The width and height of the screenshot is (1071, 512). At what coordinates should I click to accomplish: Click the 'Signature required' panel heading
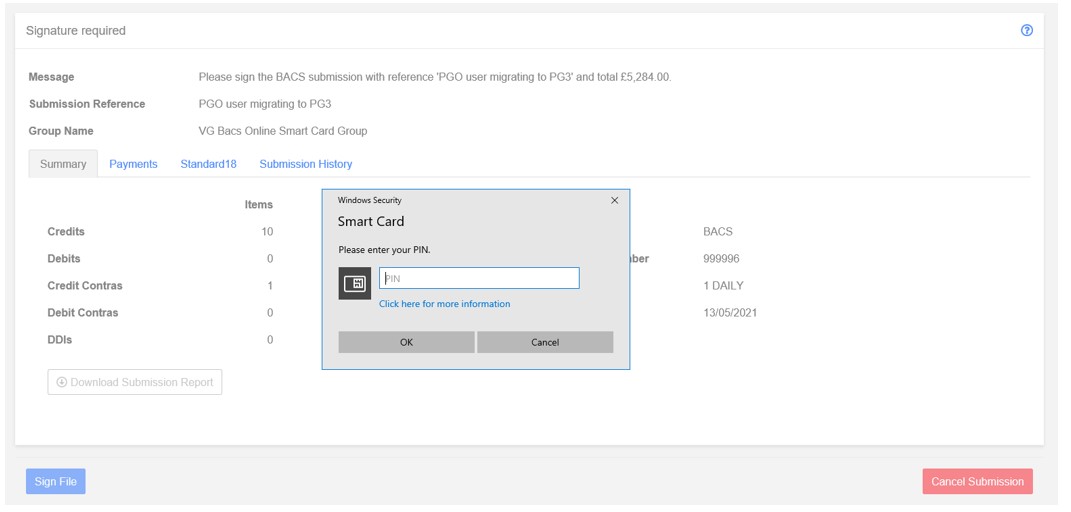tap(76, 31)
